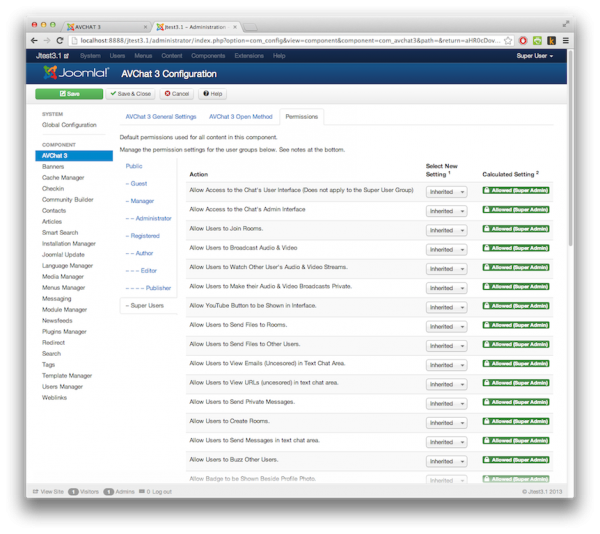Select the Permissions tab
The width and height of the screenshot is (600, 534).
click(302, 117)
